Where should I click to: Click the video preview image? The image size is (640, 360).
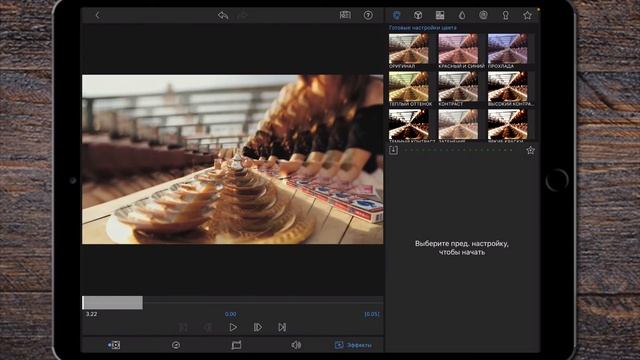233,159
